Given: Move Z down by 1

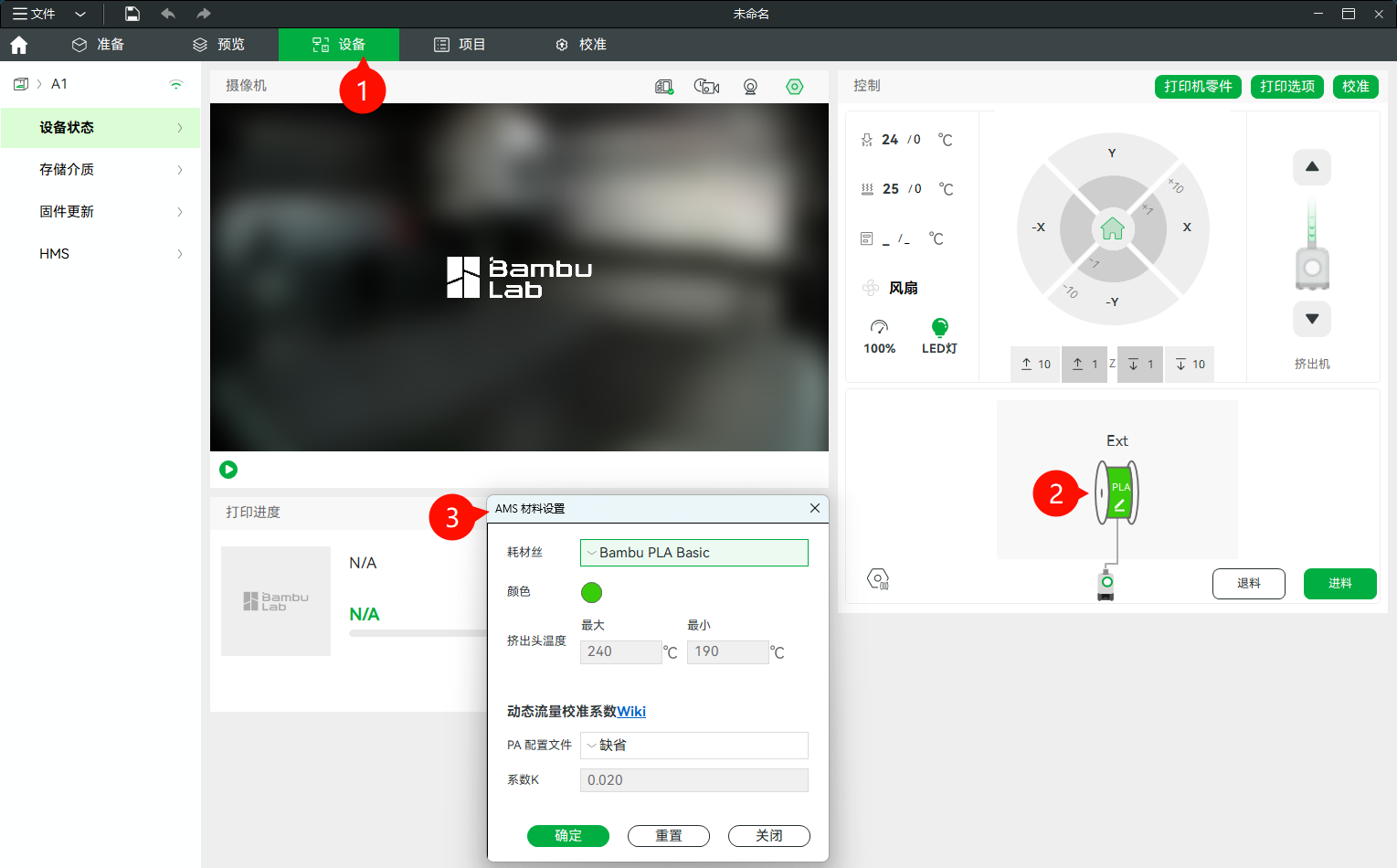Looking at the screenshot, I should click(1140, 365).
